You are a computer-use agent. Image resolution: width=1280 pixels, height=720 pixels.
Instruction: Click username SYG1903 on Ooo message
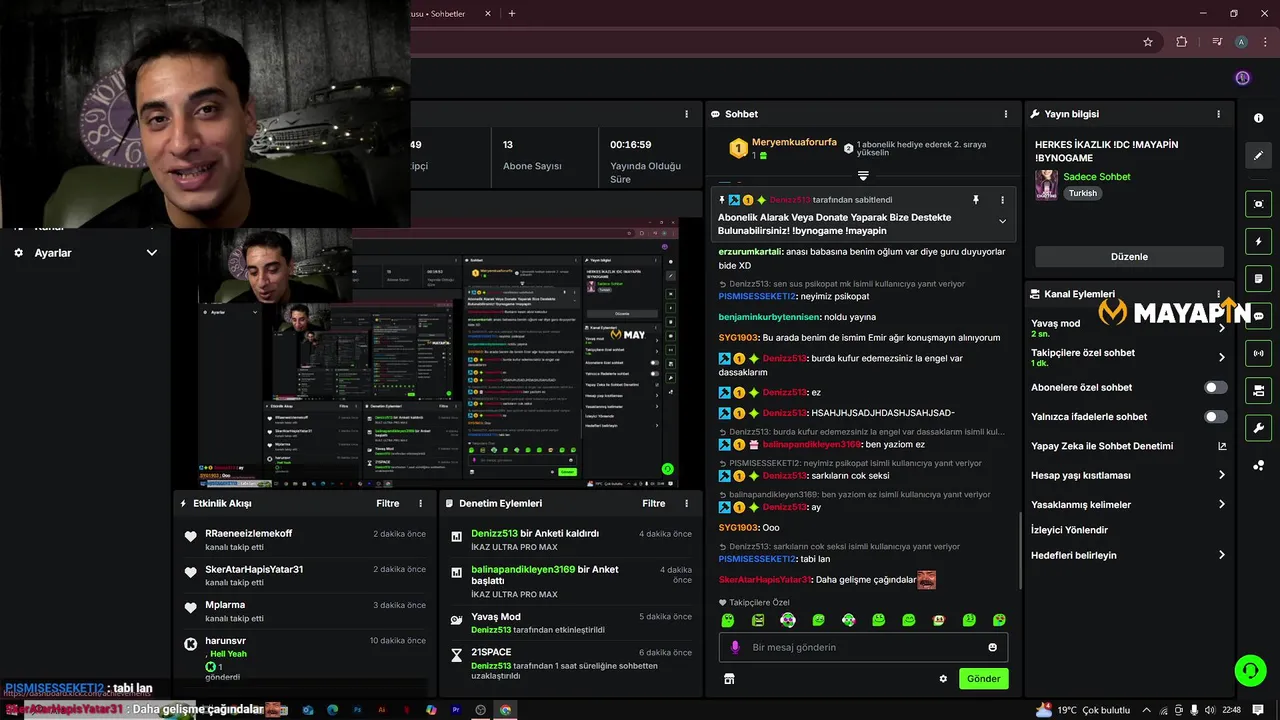739,528
